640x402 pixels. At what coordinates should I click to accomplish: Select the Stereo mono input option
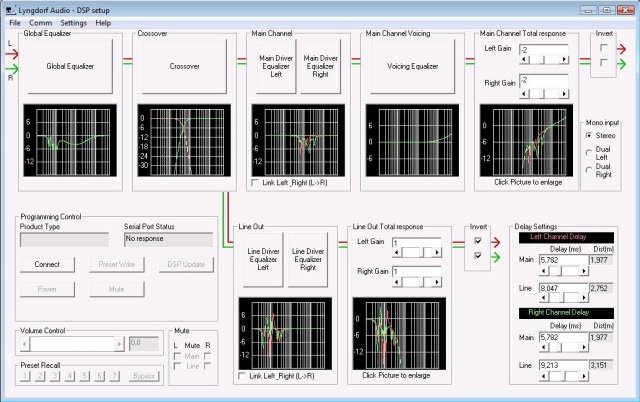tap(588, 133)
